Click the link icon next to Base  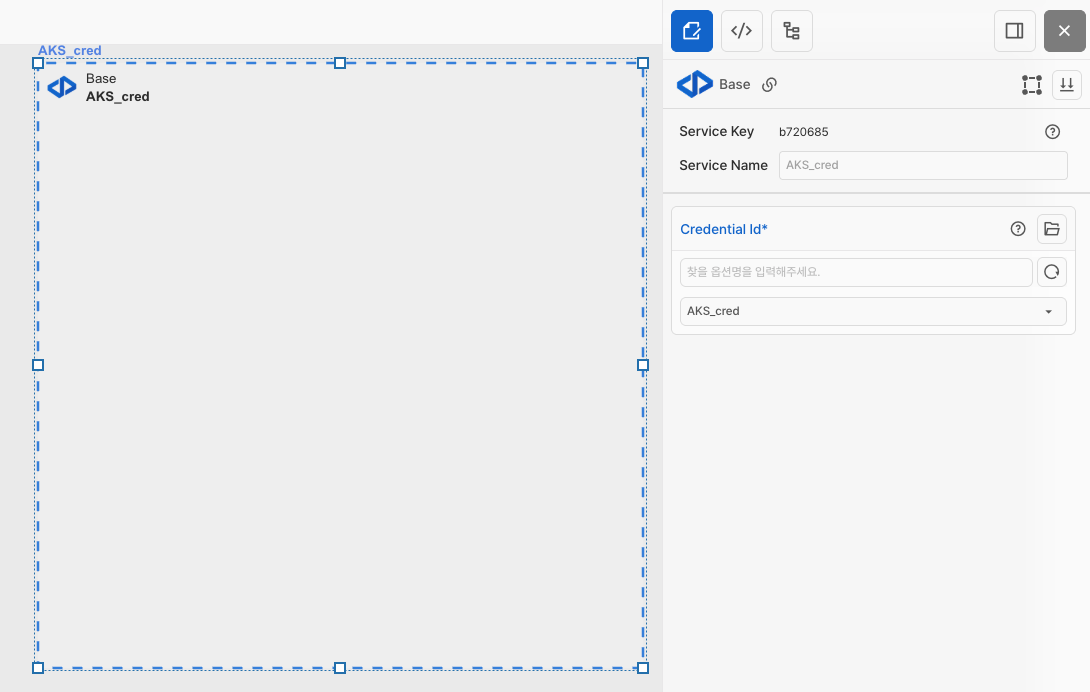tap(770, 85)
